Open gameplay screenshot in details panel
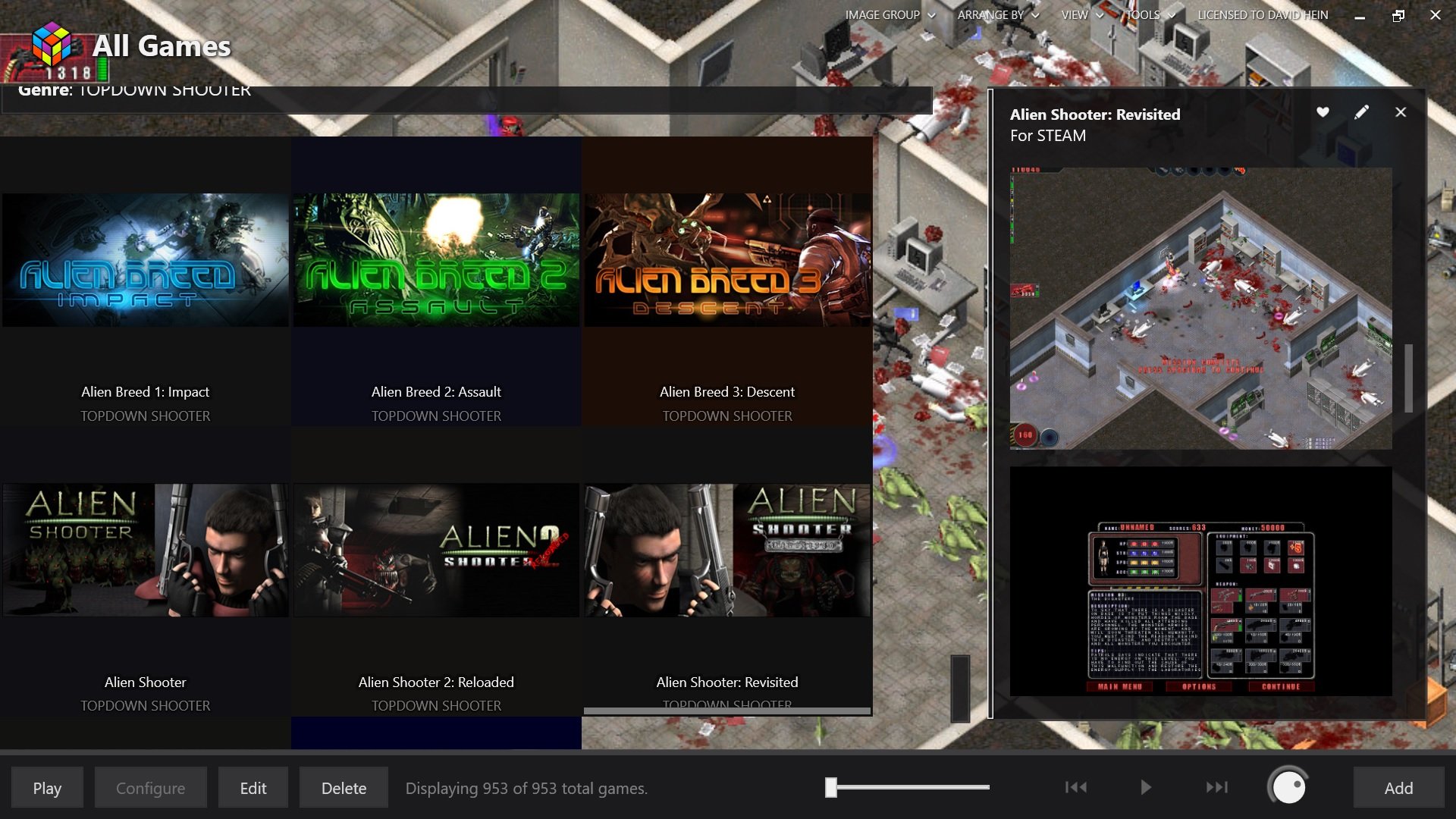 pos(1200,309)
